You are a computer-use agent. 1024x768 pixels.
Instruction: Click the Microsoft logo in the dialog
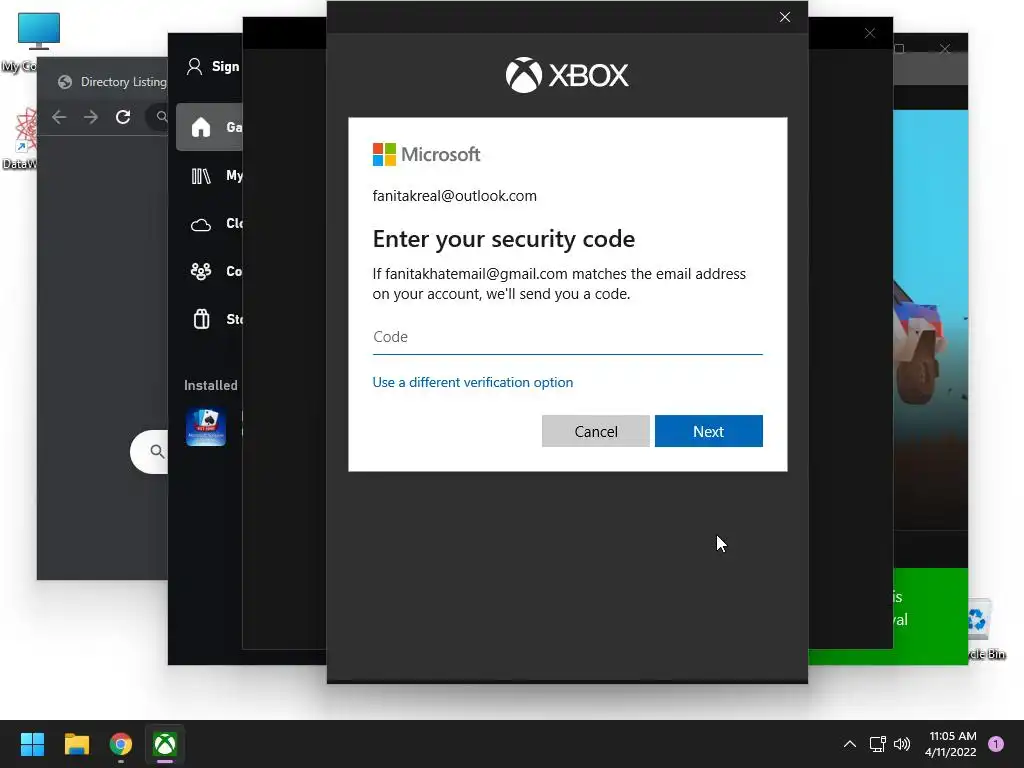[426, 155]
